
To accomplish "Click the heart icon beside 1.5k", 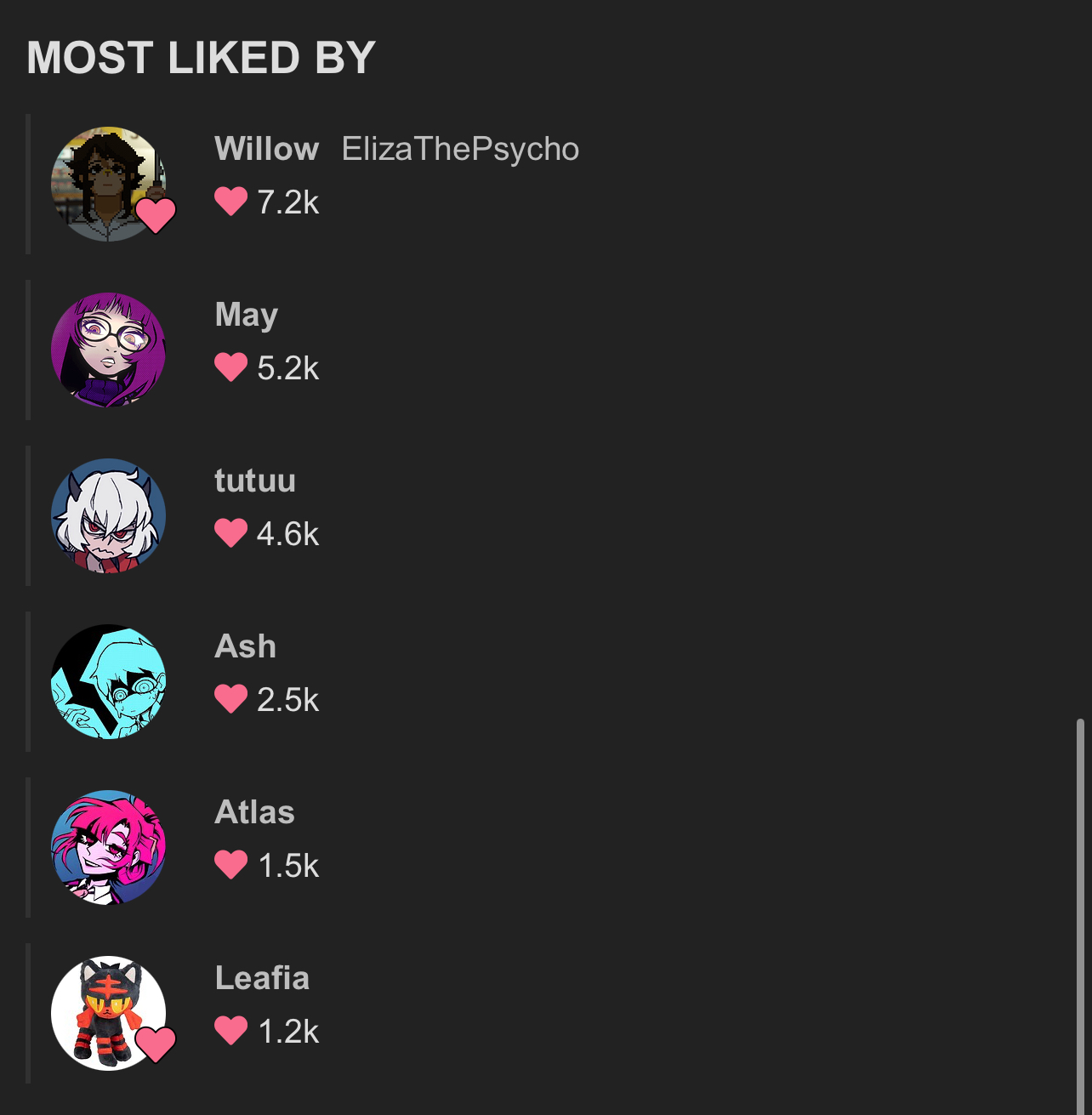I will pos(230,865).
